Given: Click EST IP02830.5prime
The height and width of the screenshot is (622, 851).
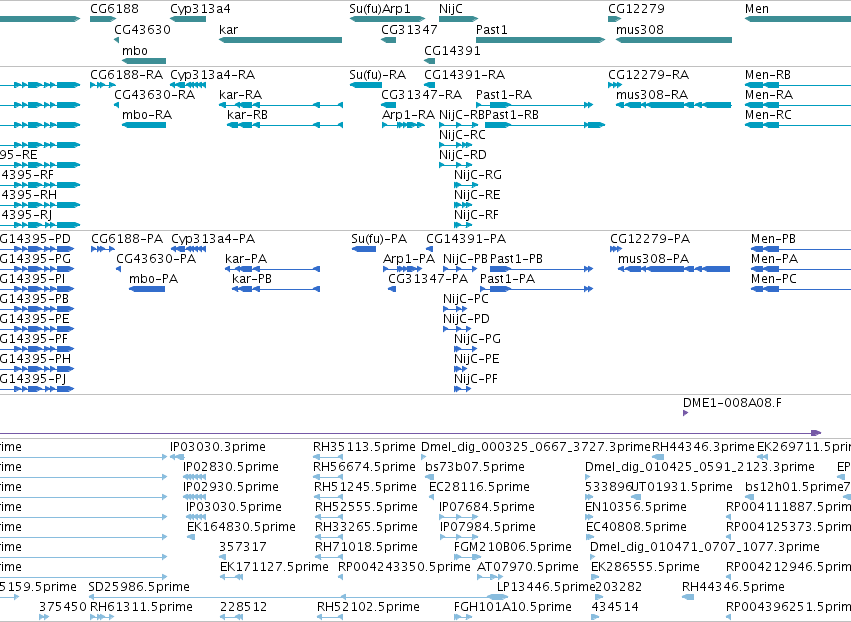Looking at the screenshot, I should click(x=231, y=467).
